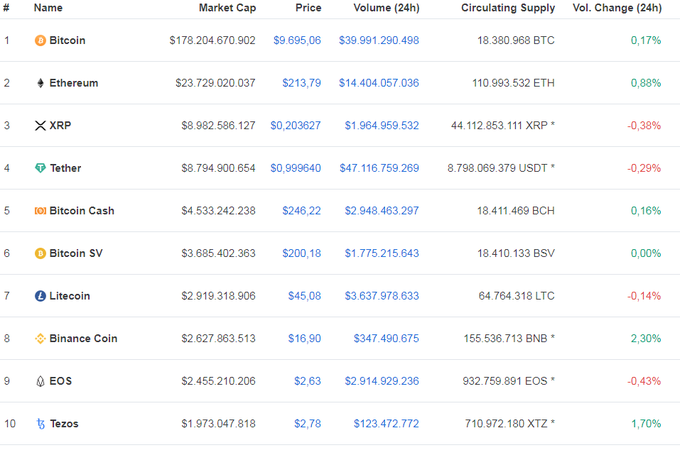Screen dimensions: 680x455
Task: Select supply value 110.993.532 ETH
Action: click(x=513, y=83)
